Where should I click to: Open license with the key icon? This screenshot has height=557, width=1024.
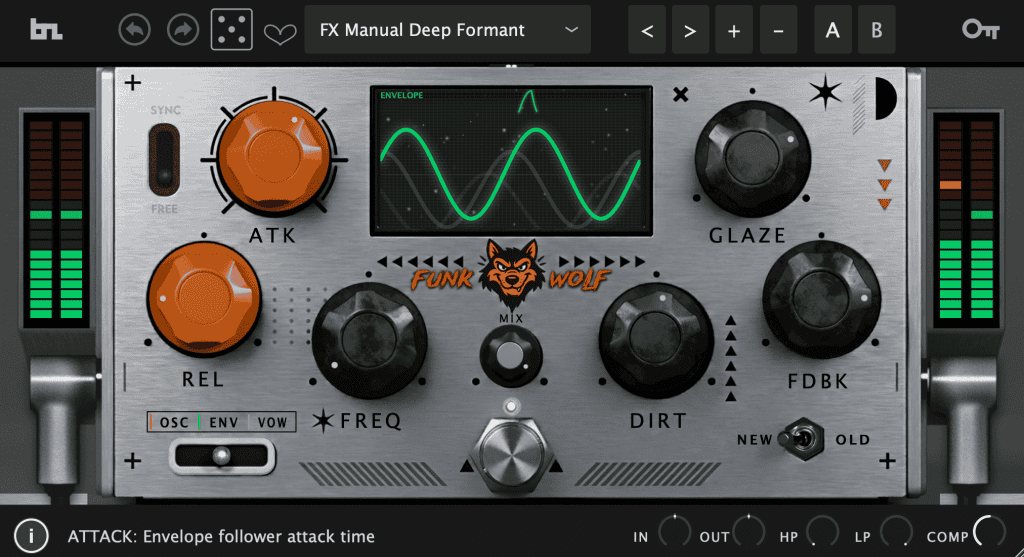(x=980, y=29)
